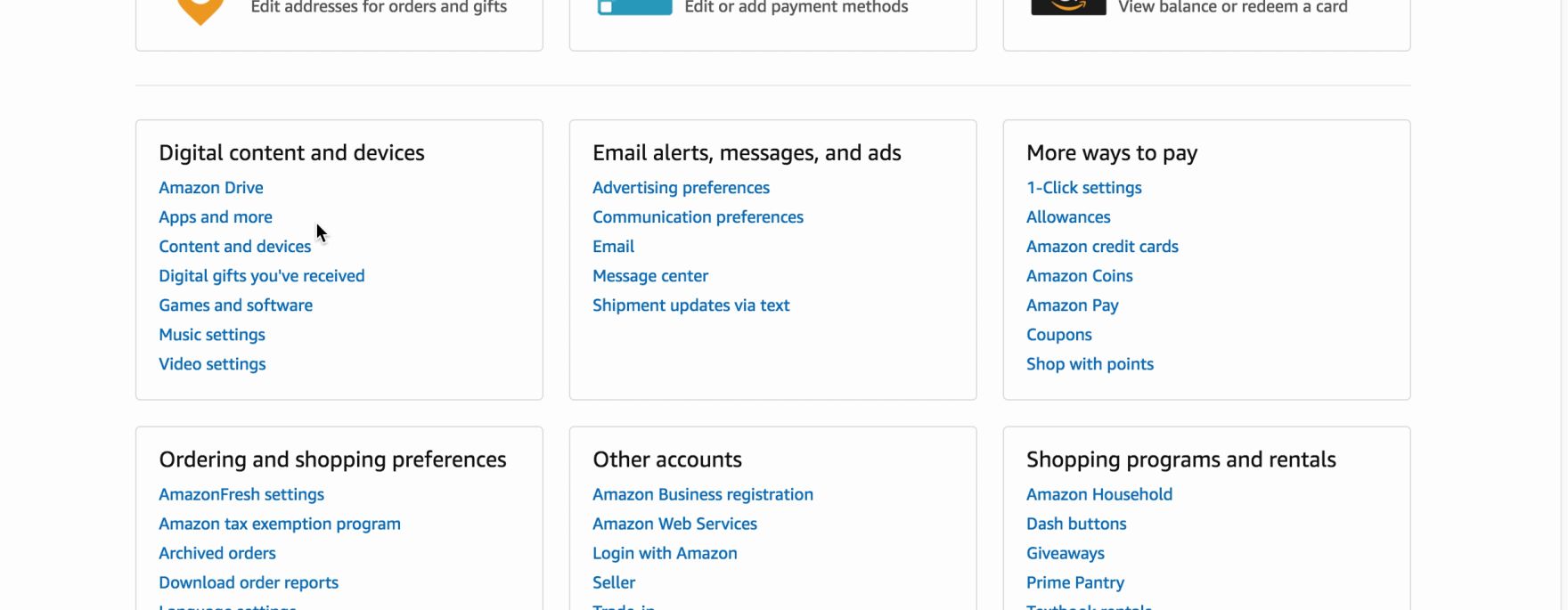This screenshot has width=1568, height=610.
Task: Open Archived orders
Action: pos(217,553)
